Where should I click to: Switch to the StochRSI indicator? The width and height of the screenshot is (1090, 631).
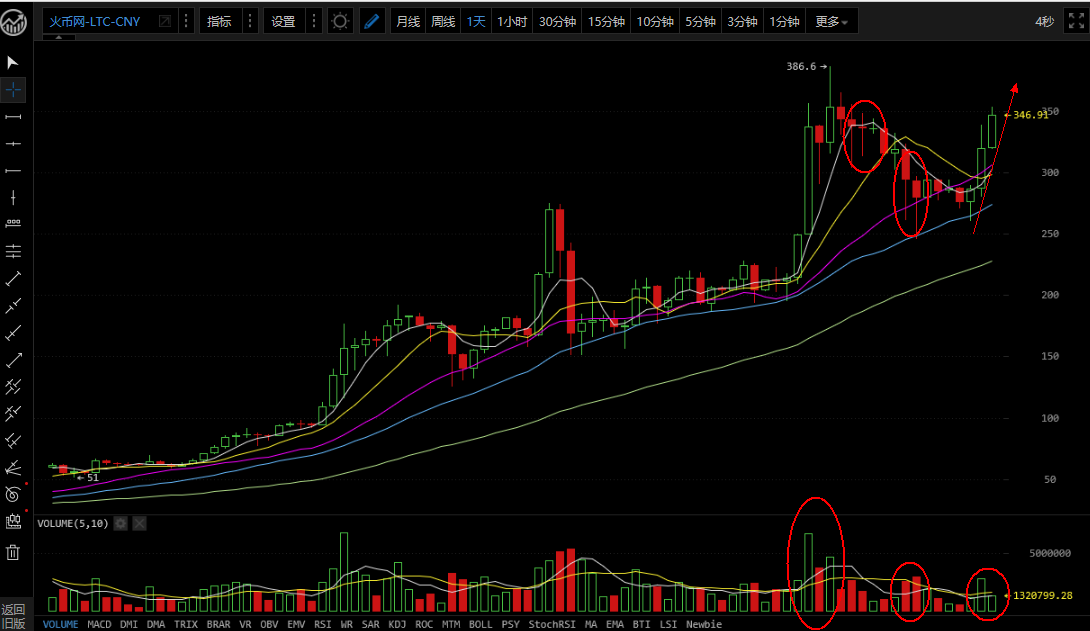pyautogui.click(x=552, y=624)
